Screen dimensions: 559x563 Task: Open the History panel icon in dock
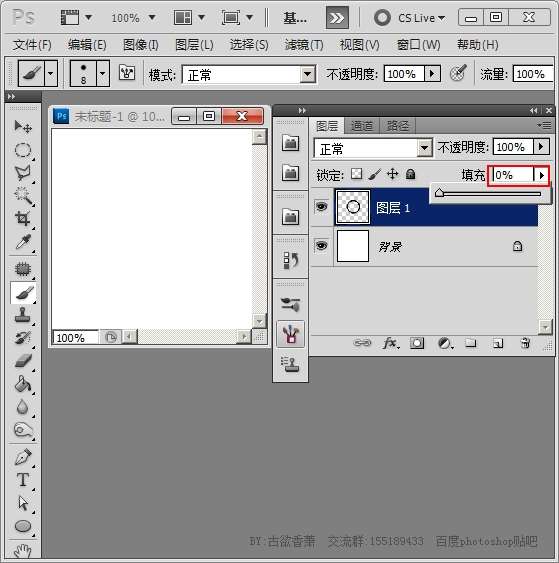(290, 260)
